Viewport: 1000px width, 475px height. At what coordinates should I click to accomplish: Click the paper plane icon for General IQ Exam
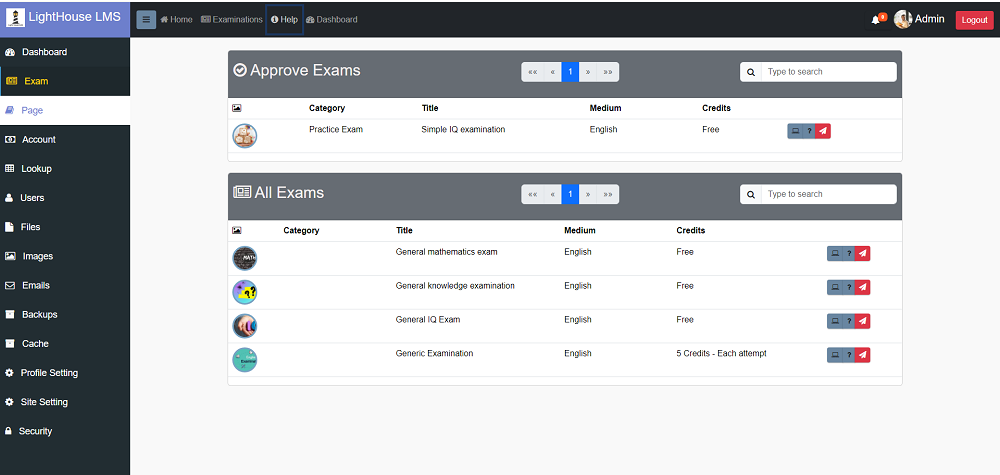click(x=863, y=321)
